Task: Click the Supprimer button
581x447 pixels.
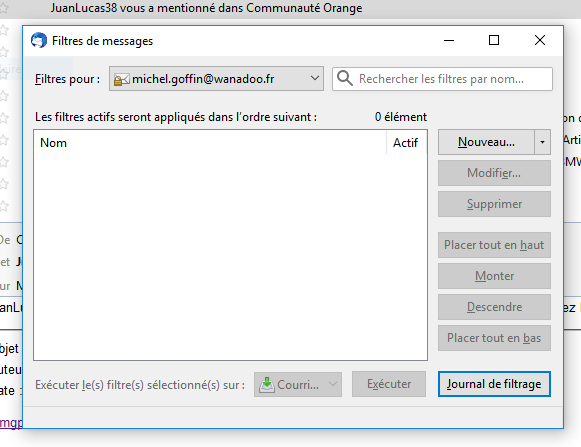Action: point(494,204)
